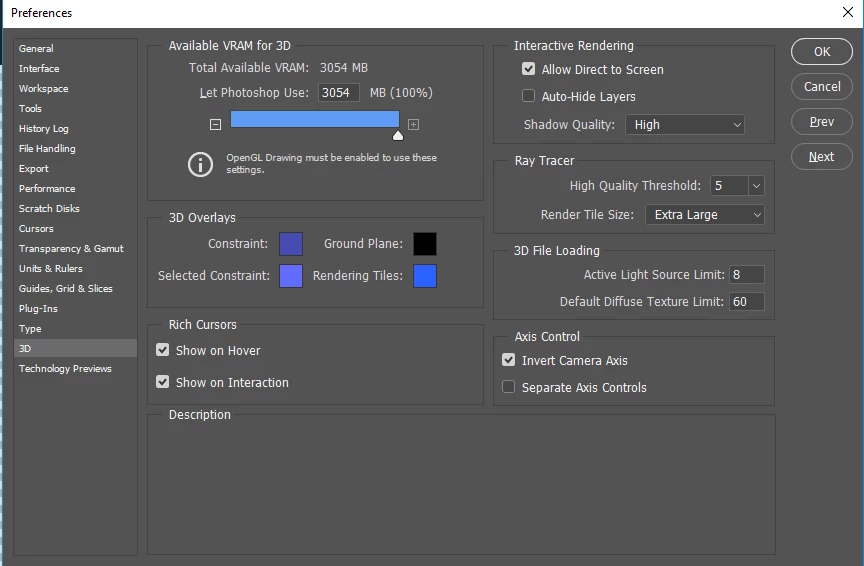Click the Rendering Tiles color swatch
Viewport: 864px width, 566px height.
425,276
